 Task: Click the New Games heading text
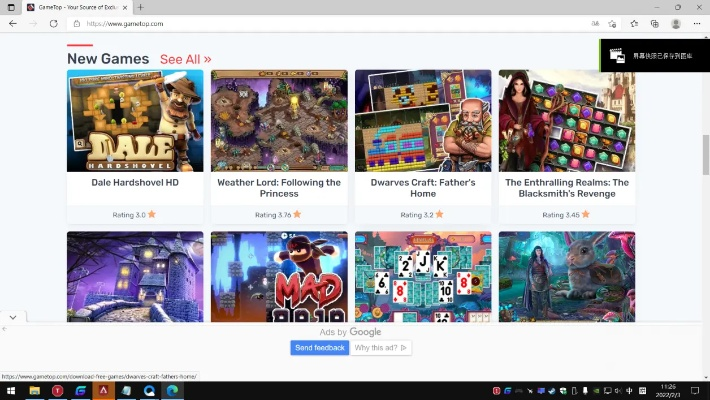click(x=108, y=59)
